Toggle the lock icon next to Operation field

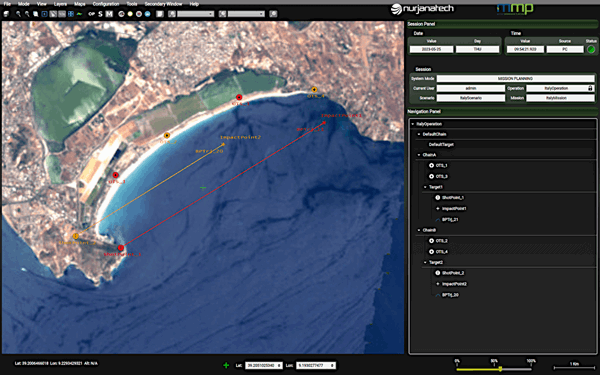(590, 88)
